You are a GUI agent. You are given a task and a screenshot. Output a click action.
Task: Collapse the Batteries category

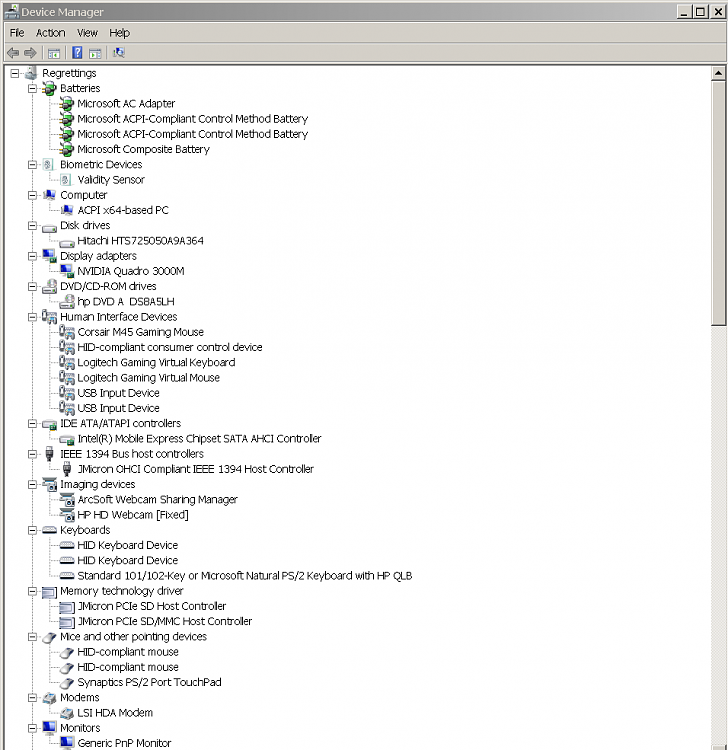(x=32, y=88)
